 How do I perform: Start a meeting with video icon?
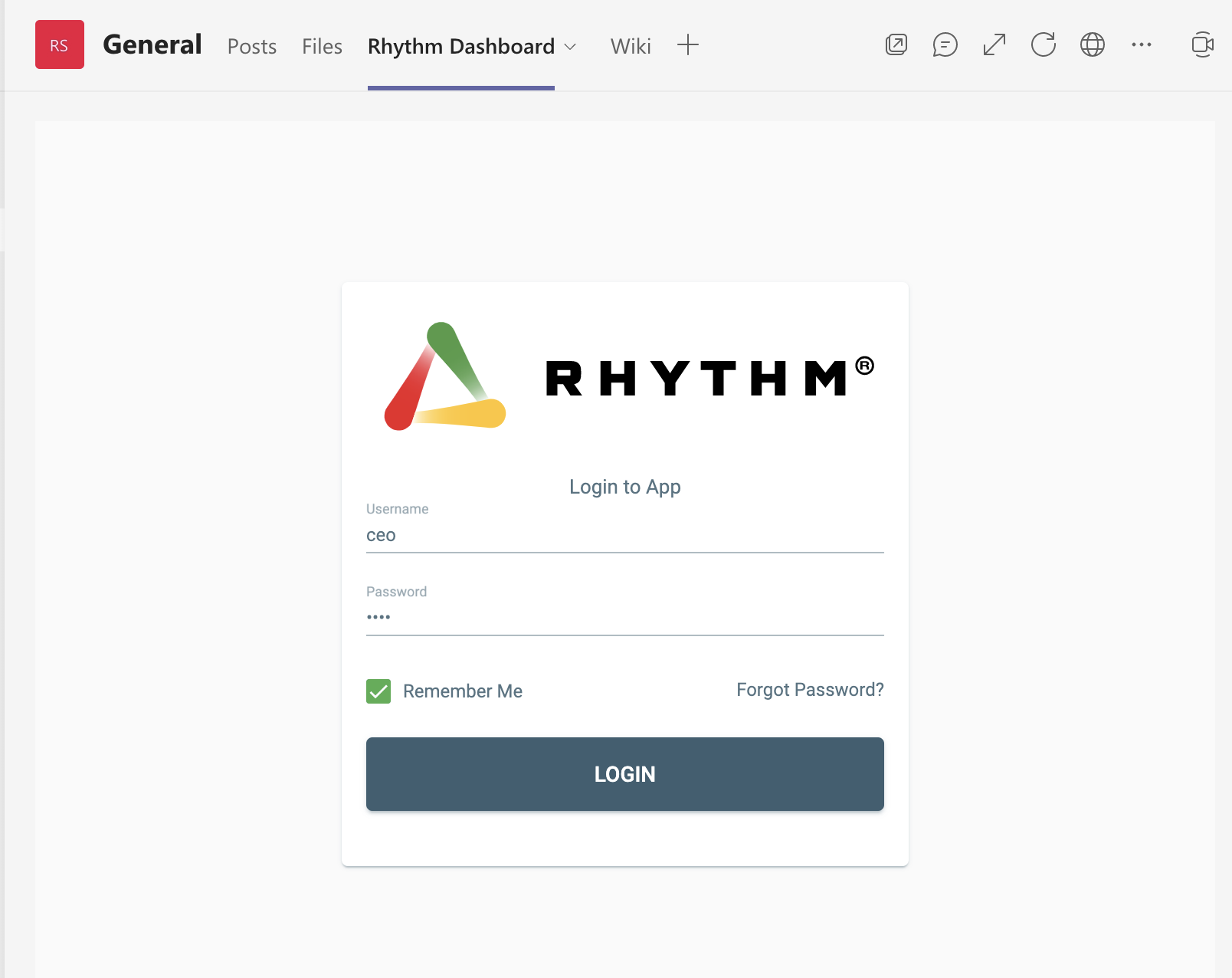[x=1203, y=44]
